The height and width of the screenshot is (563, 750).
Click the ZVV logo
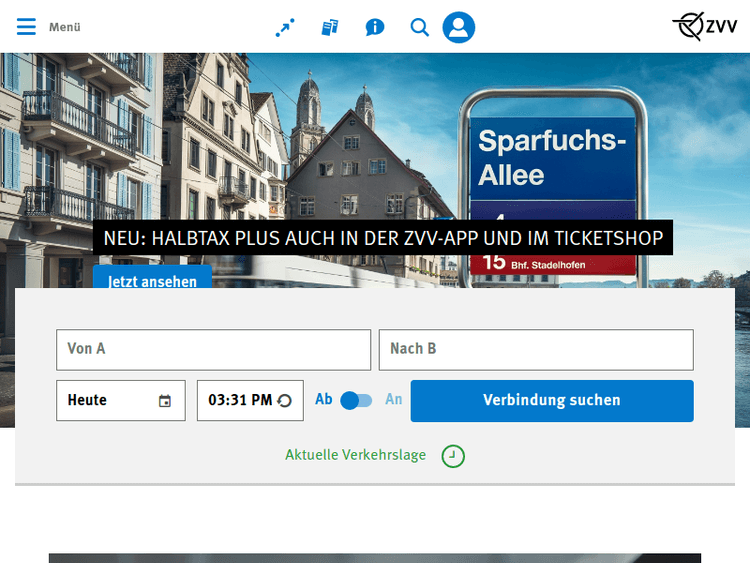(x=705, y=26)
